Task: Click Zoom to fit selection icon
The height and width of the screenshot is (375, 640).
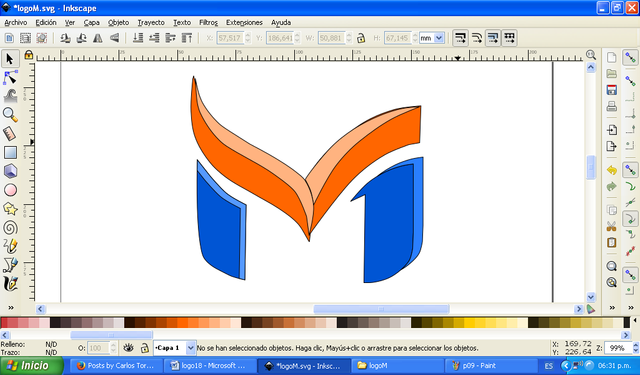Action: click(x=611, y=266)
